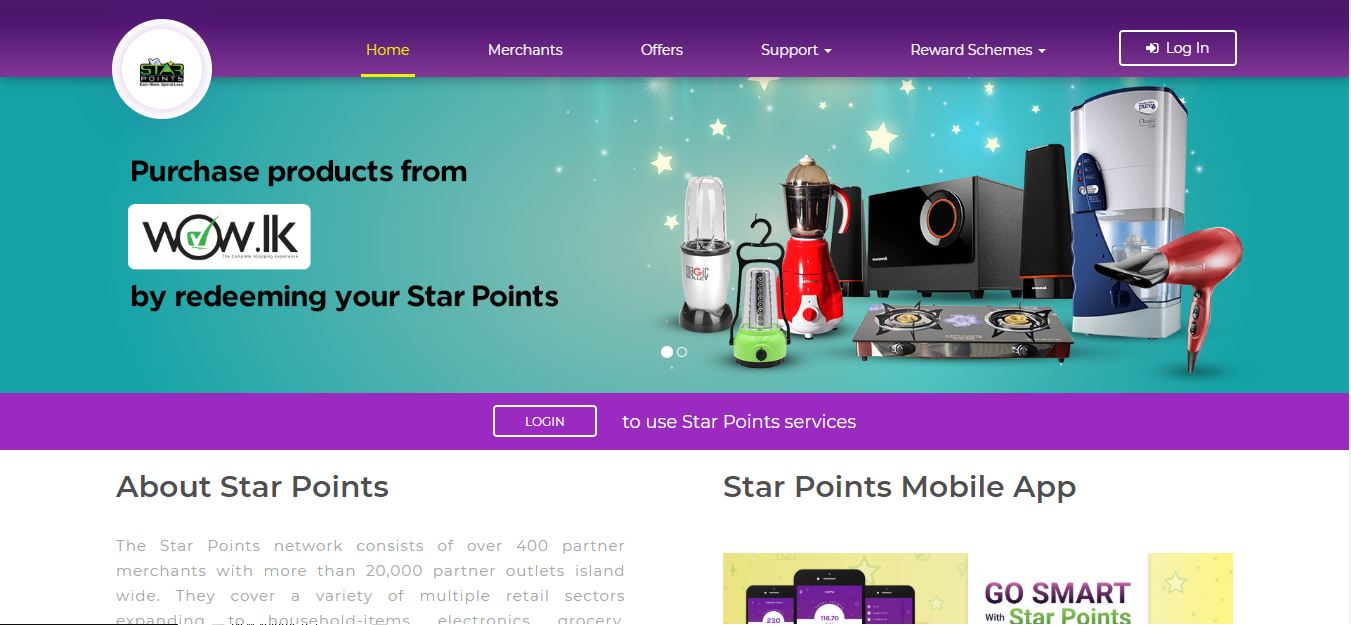Click the wow.lk logo banner

tap(219, 237)
